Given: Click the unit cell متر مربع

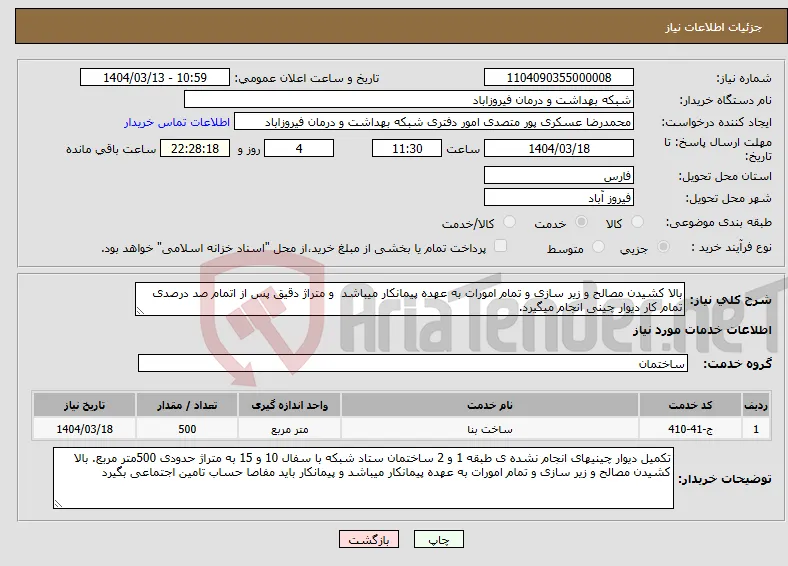Looking at the screenshot, I should [x=289, y=429].
